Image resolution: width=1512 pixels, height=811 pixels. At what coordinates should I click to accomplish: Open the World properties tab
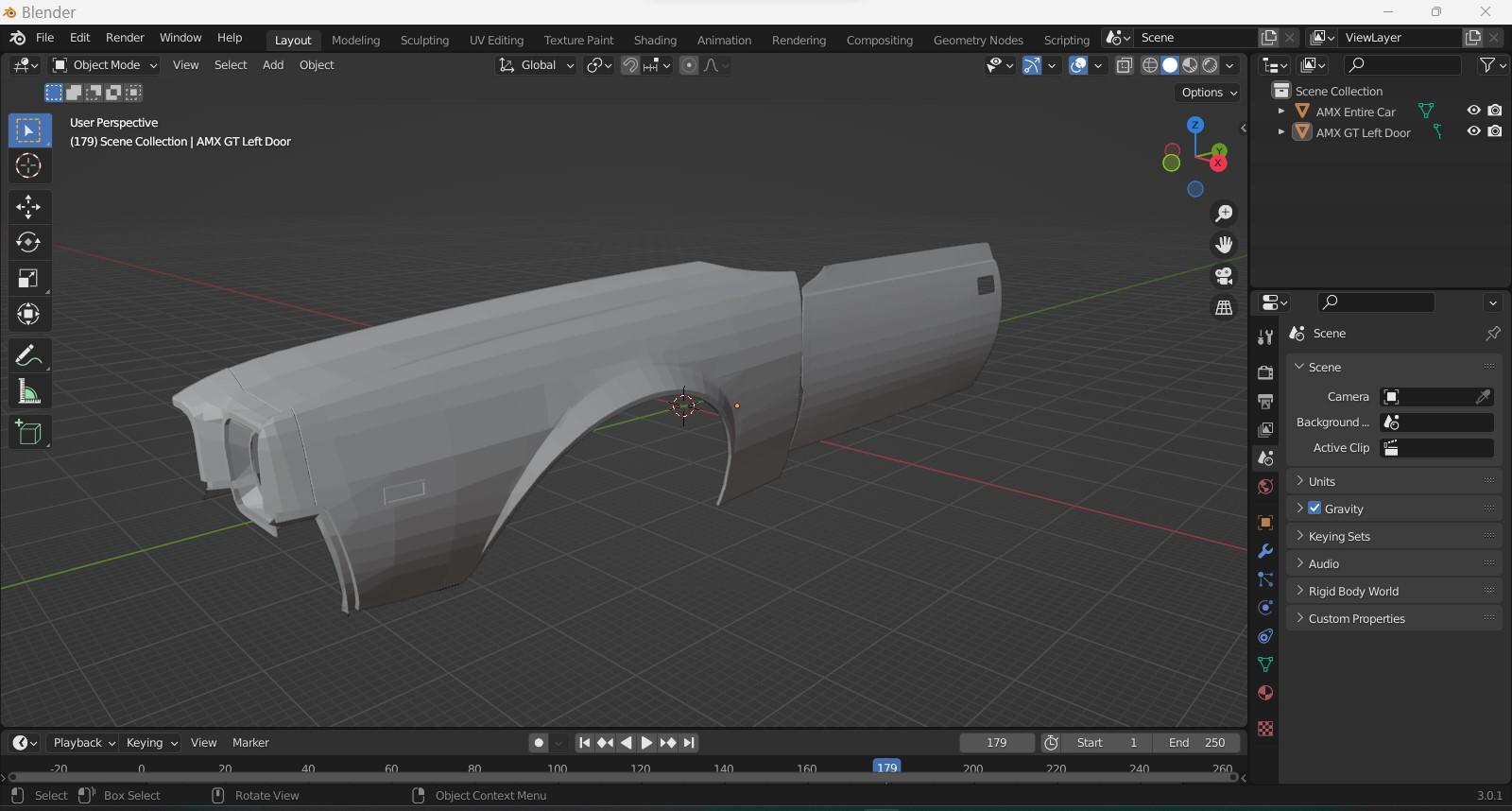click(1265, 487)
